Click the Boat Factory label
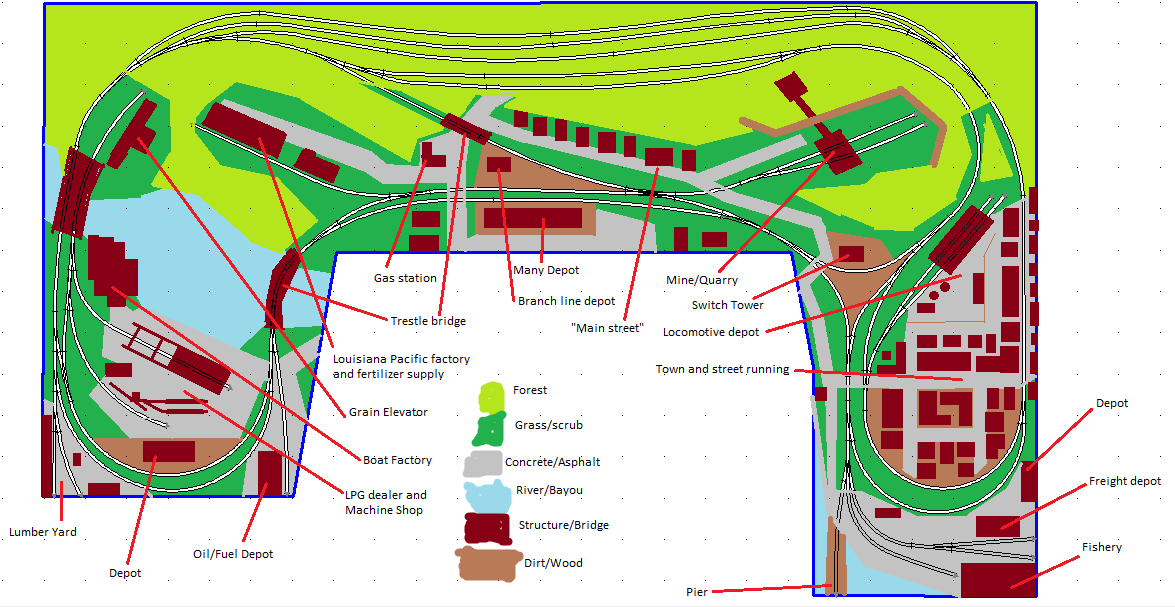Viewport: 1175px width, 607px height. (x=398, y=460)
